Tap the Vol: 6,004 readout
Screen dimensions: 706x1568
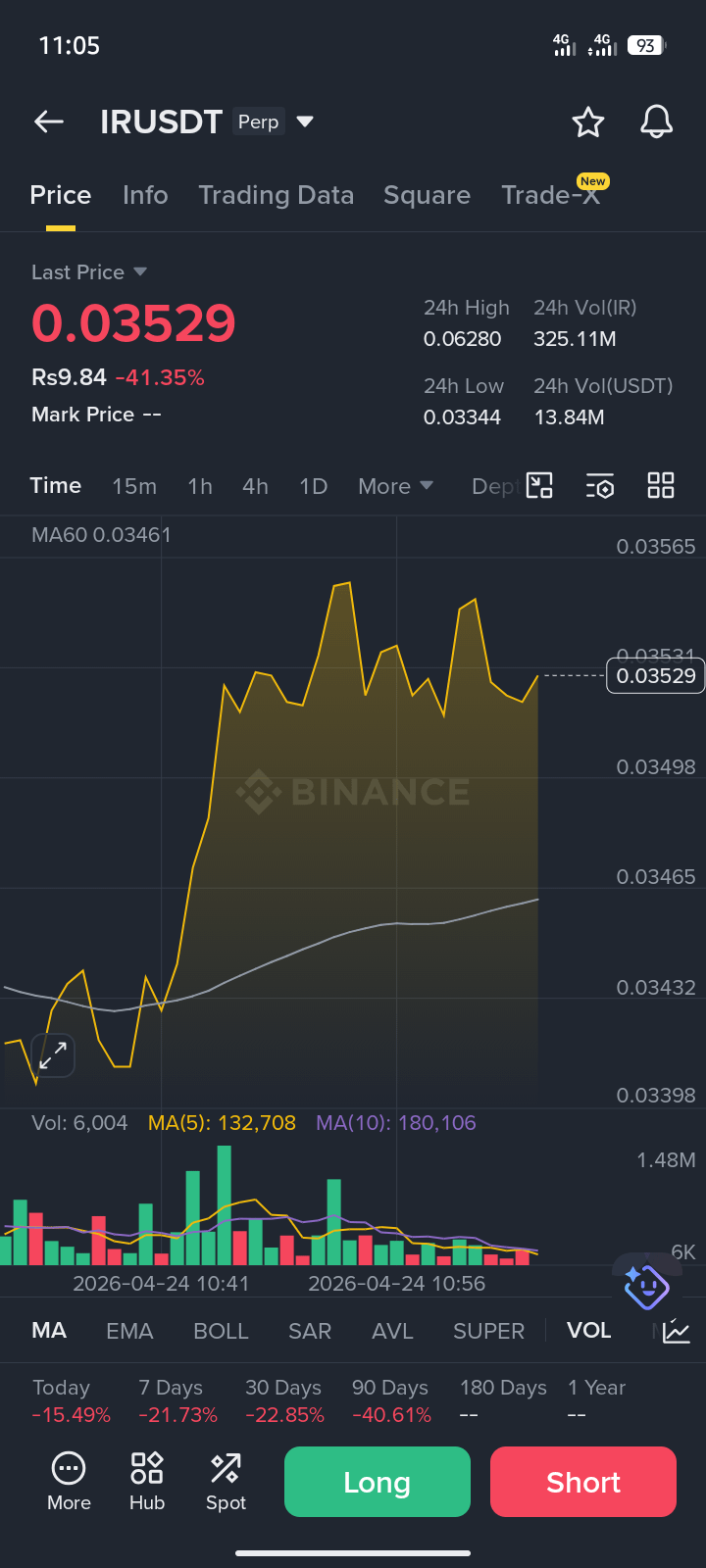tap(79, 1123)
